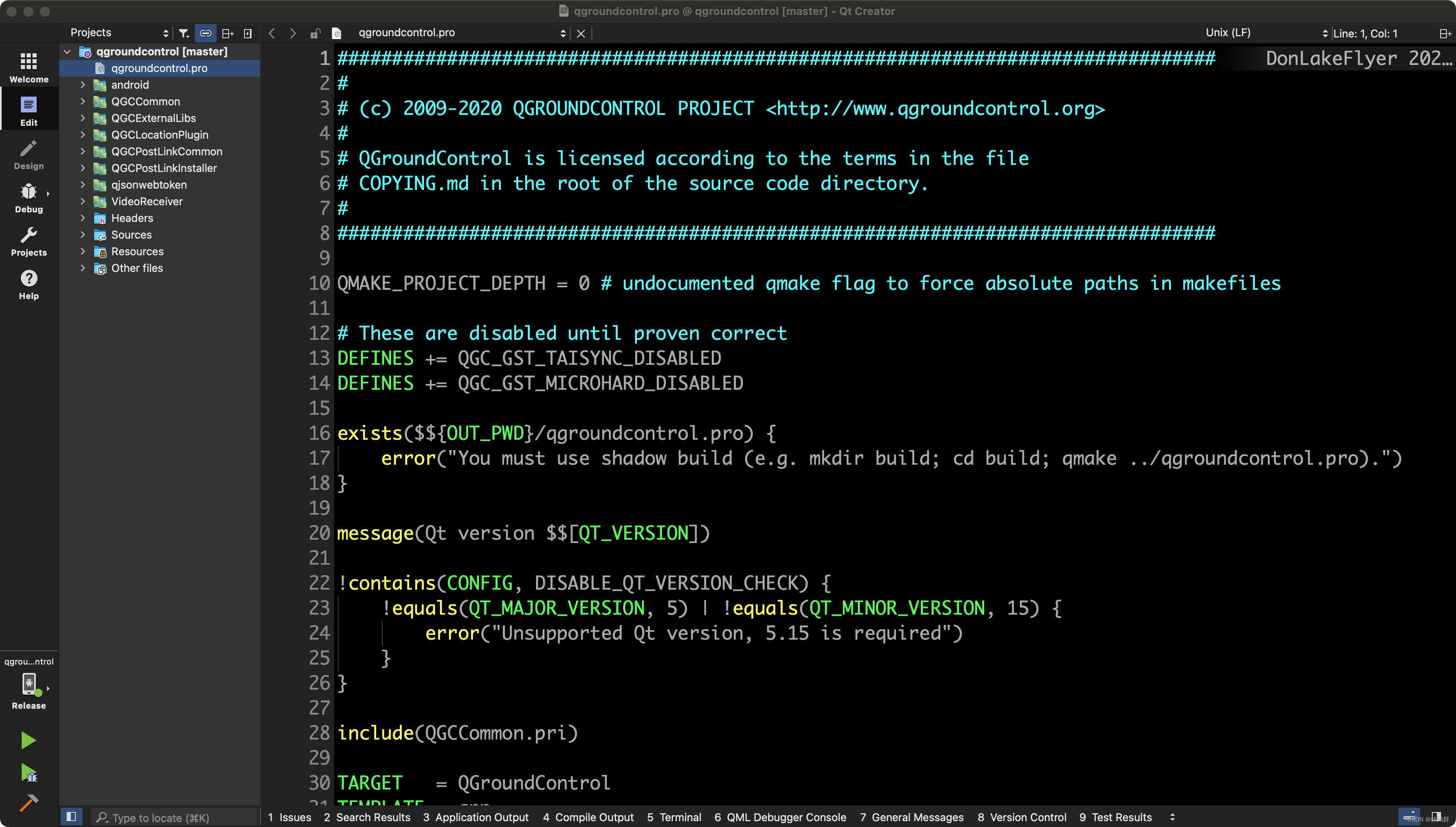Close the qgroundcontrol.pro document
Image resolution: width=1456 pixels, height=827 pixels.
coord(581,33)
